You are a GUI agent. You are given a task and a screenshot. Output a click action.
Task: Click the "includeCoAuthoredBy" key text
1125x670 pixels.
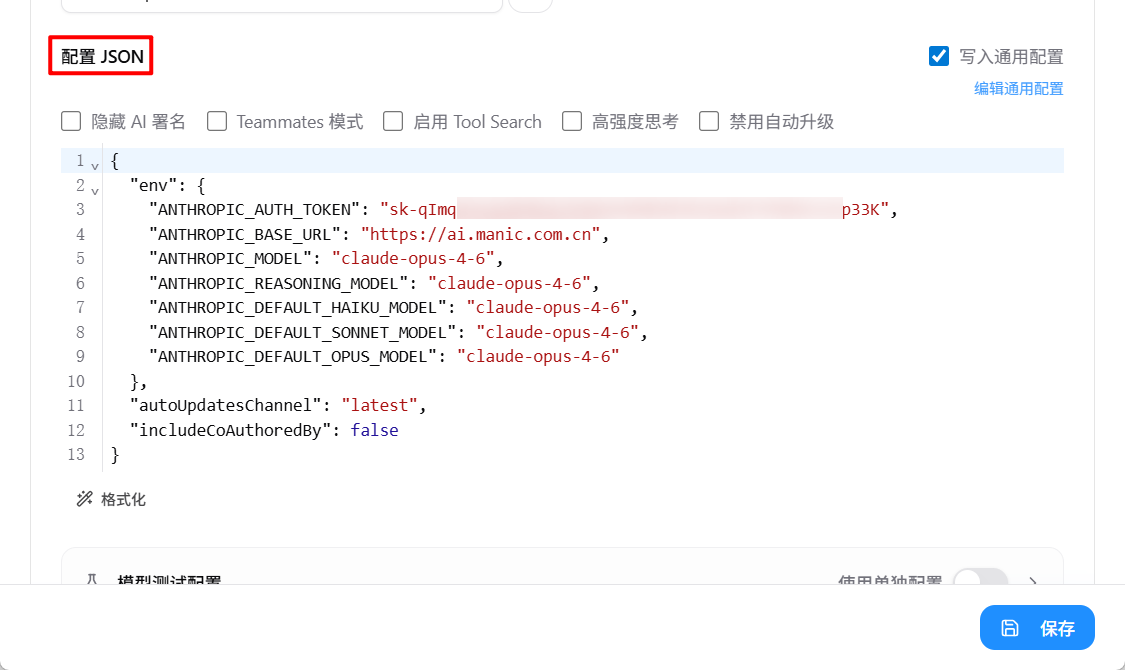(x=230, y=430)
